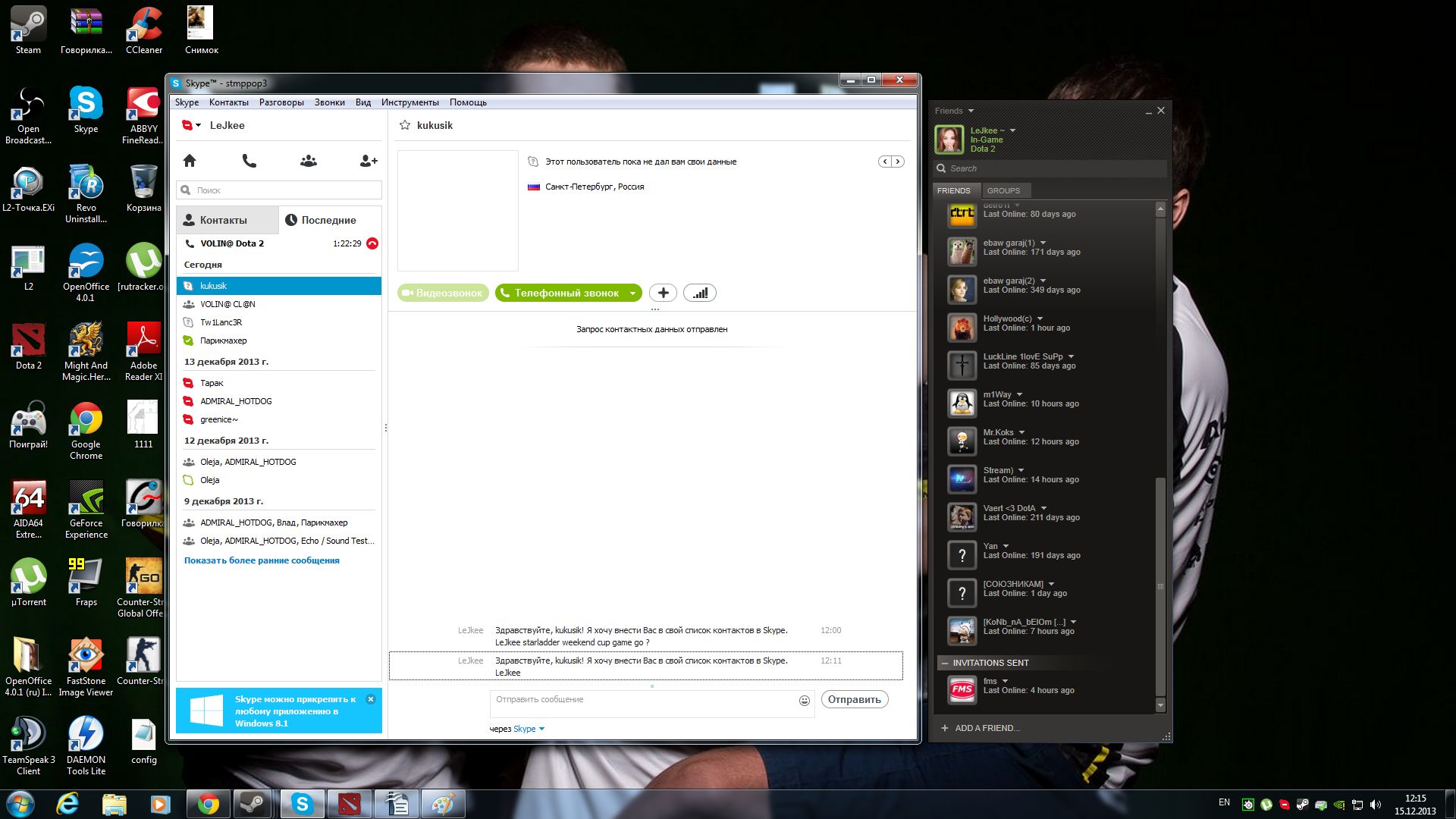Click the fms invitation avatar
The height and width of the screenshot is (819, 1456).
click(x=962, y=689)
